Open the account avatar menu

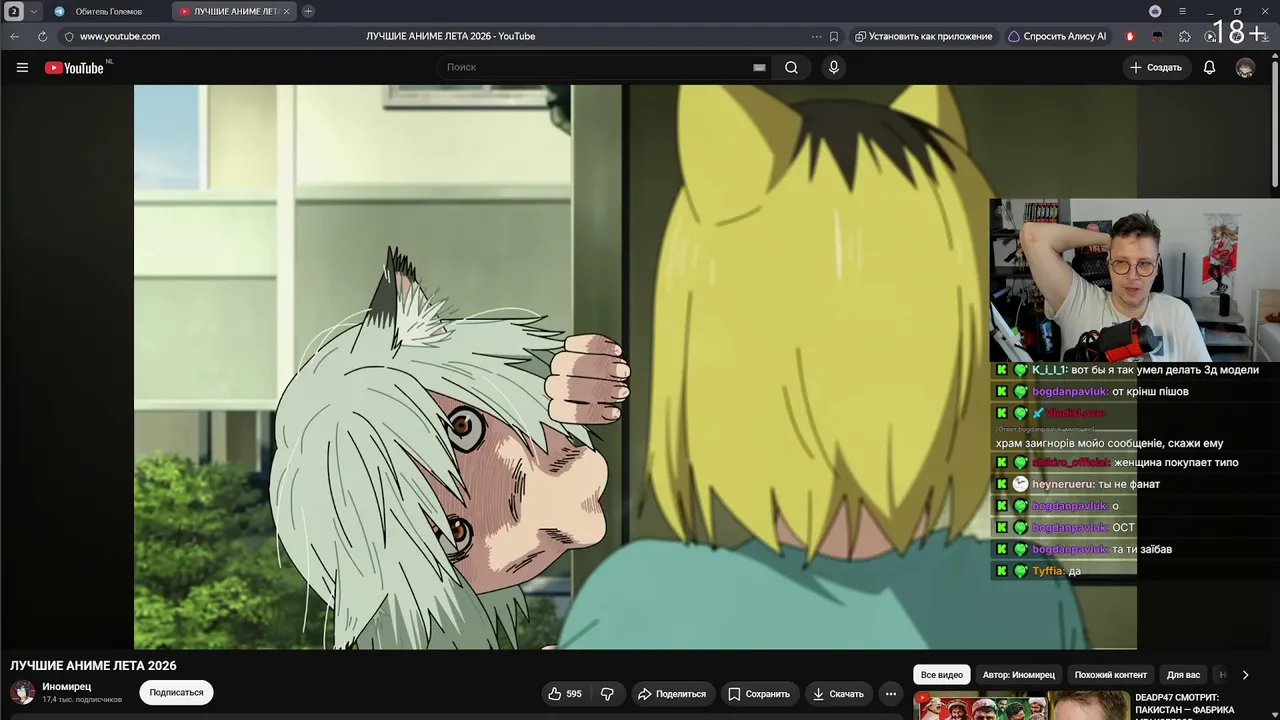[1245, 67]
